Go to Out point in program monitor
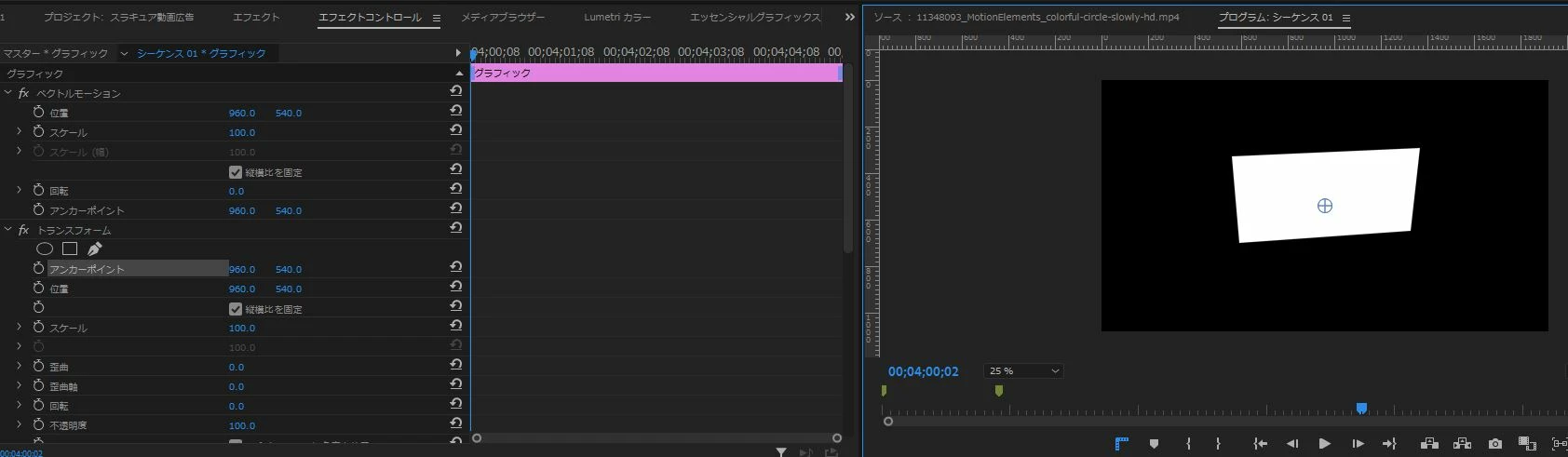This screenshot has width=1568, height=457. click(x=1389, y=444)
